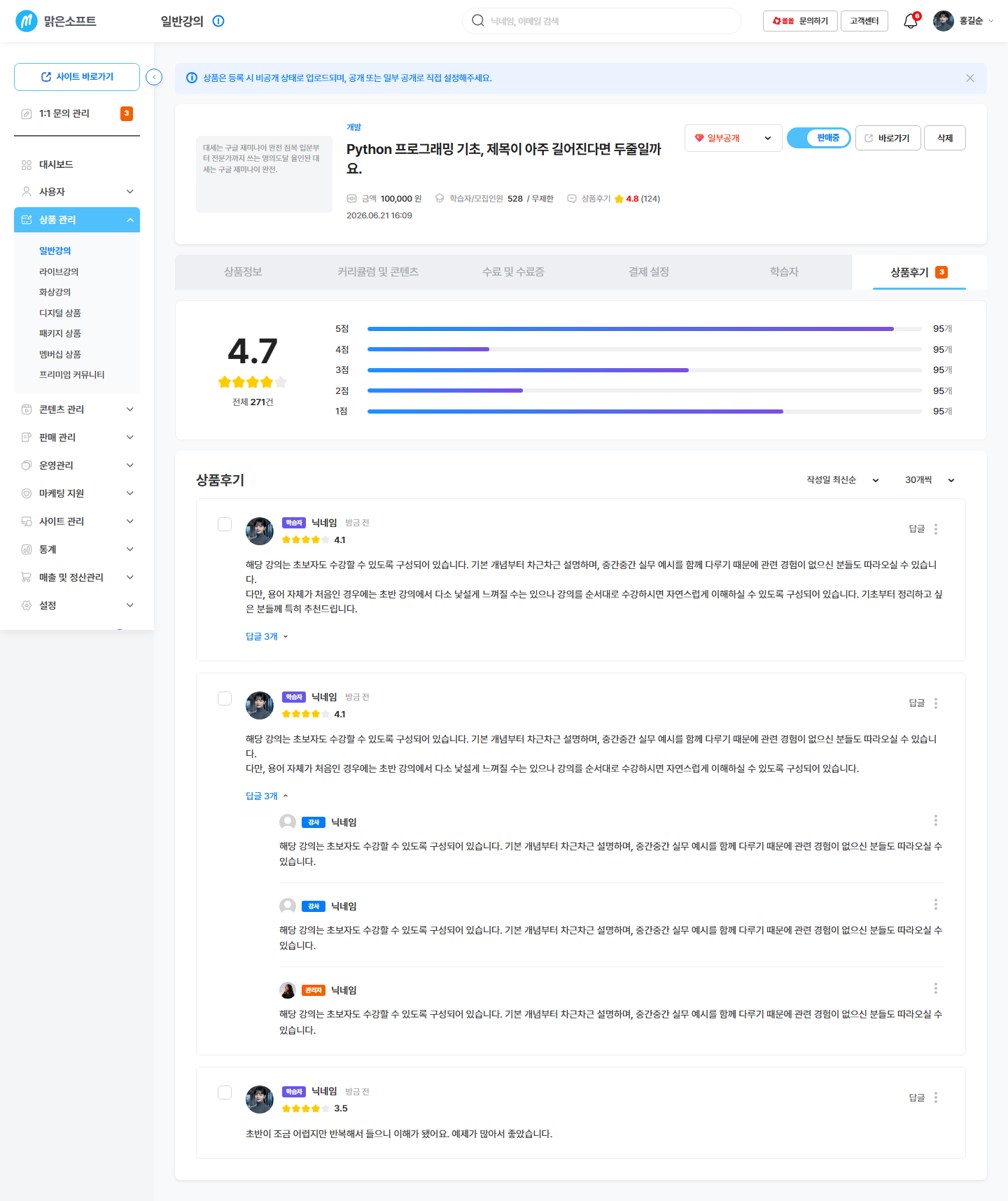Click 답글 link on the first review

[x=917, y=529]
